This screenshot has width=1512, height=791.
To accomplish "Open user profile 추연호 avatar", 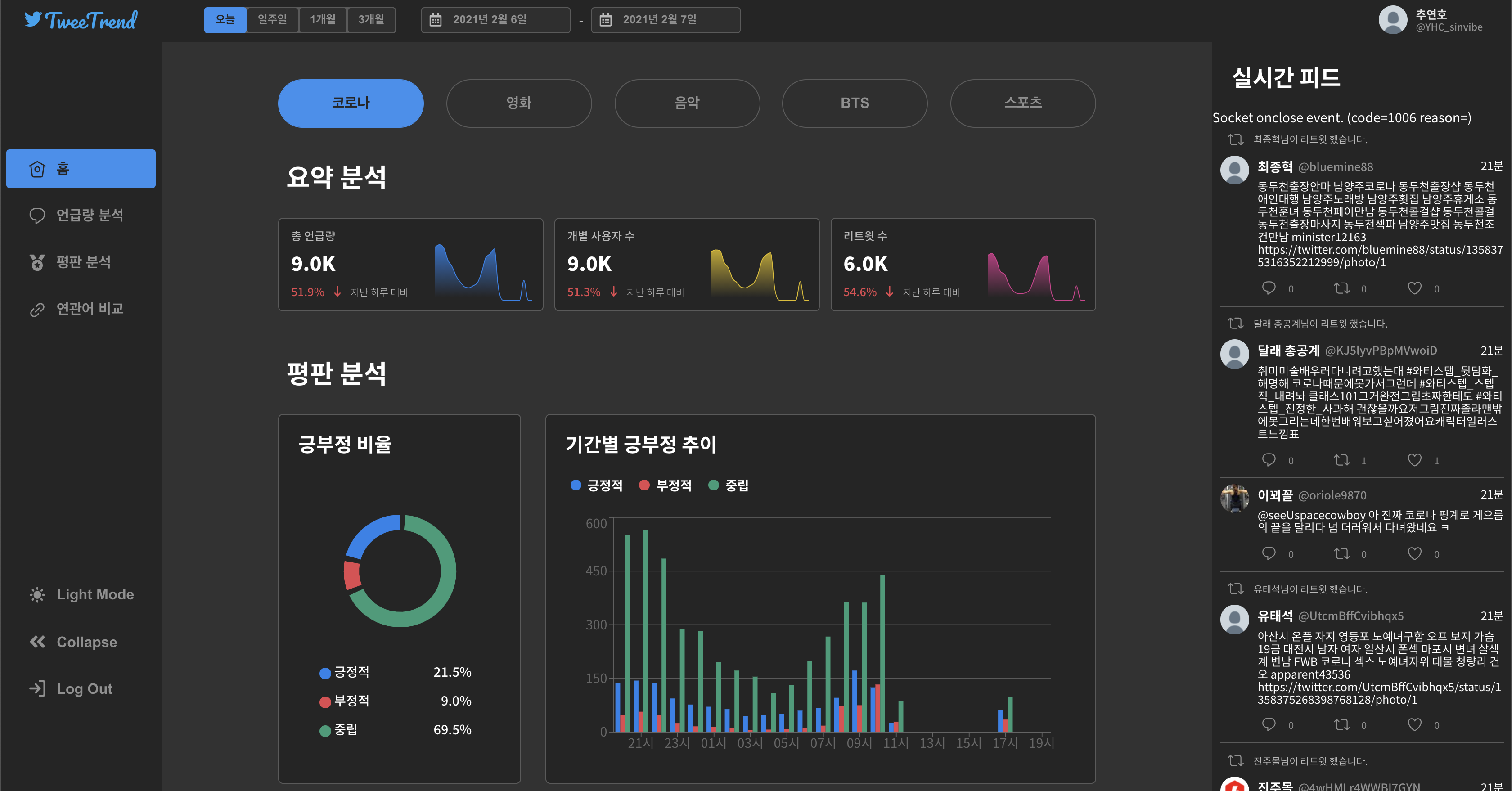I will (1393, 20).
